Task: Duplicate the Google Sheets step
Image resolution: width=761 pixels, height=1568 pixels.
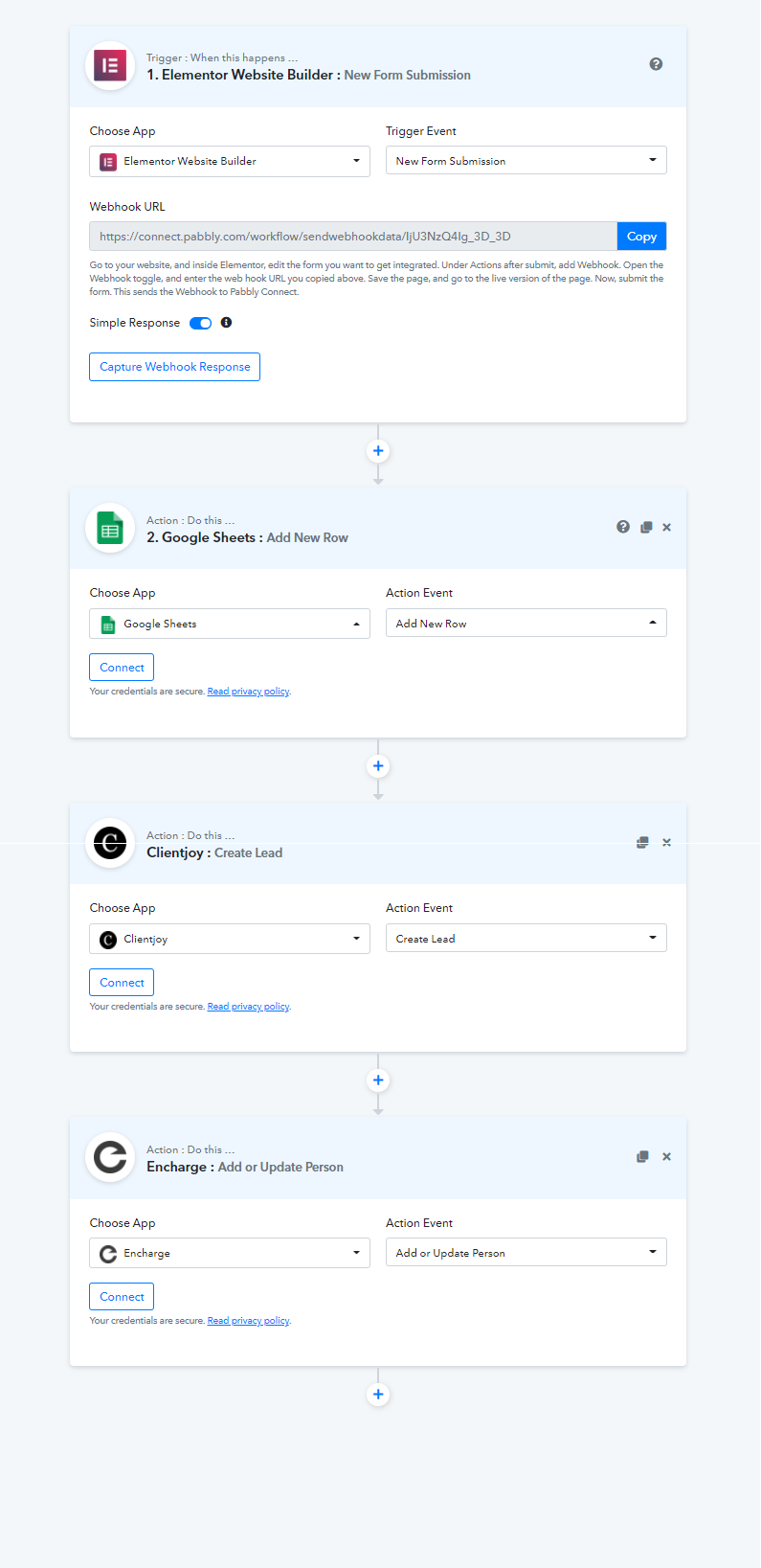Action: coord(646,527)
